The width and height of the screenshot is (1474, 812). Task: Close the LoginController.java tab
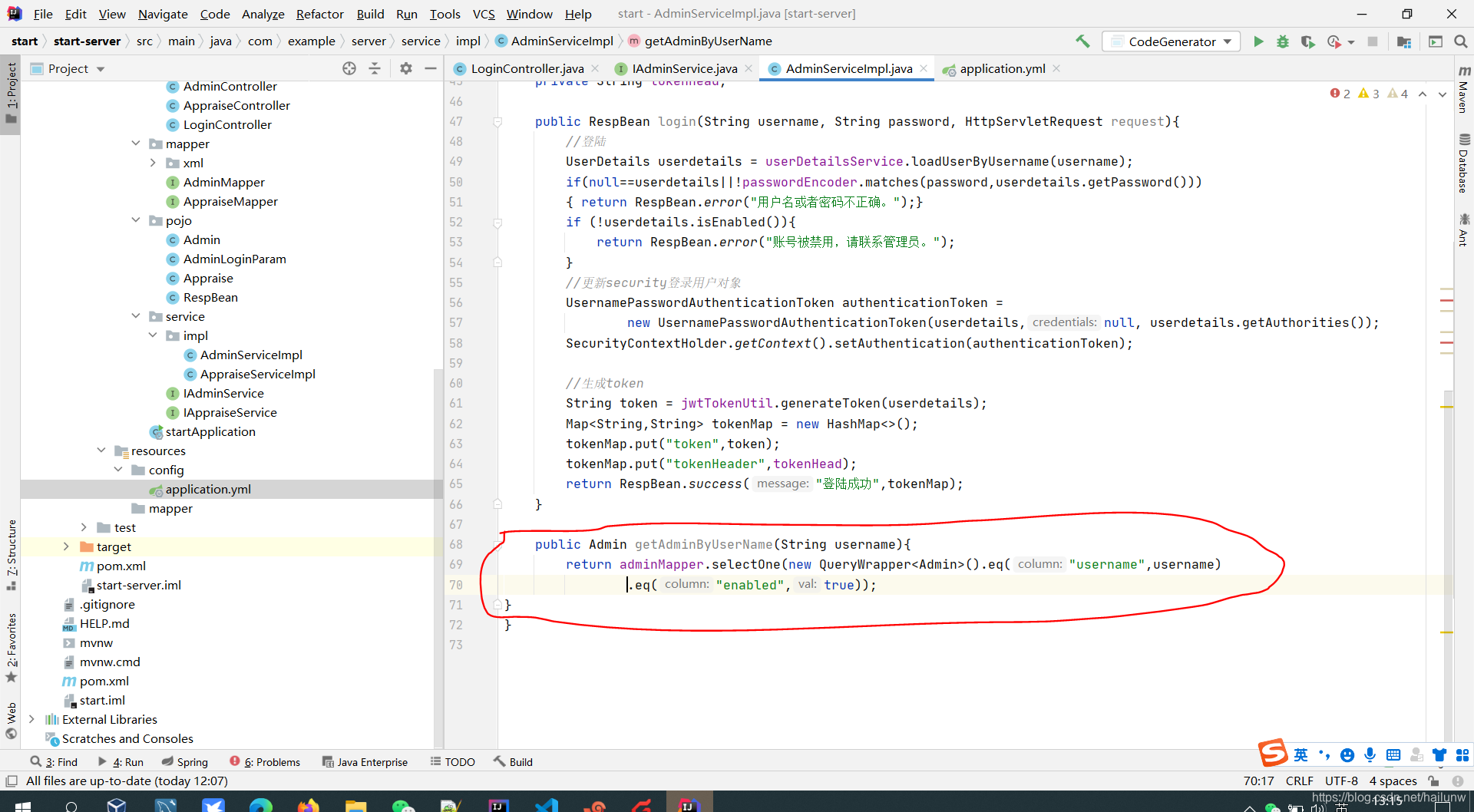pyautogui.click(x=595, y=68)
